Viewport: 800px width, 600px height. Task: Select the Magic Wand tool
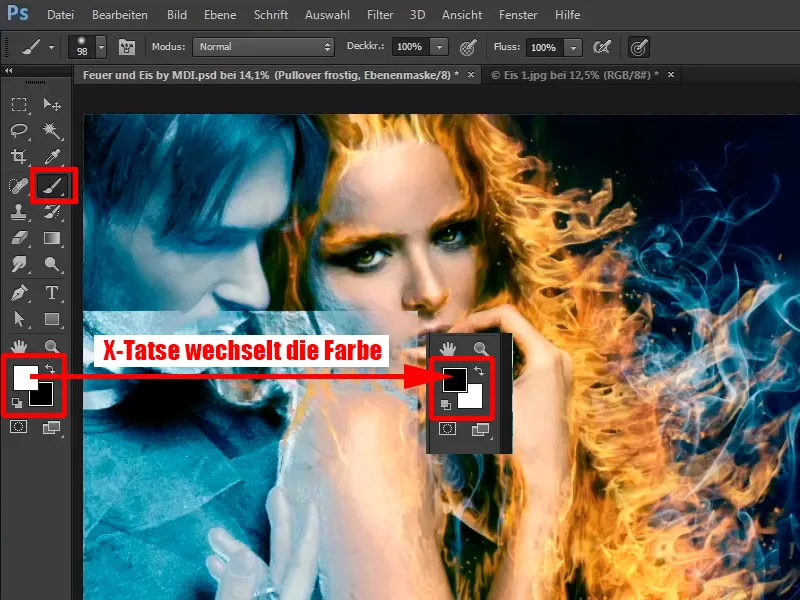tap(52, 131)
